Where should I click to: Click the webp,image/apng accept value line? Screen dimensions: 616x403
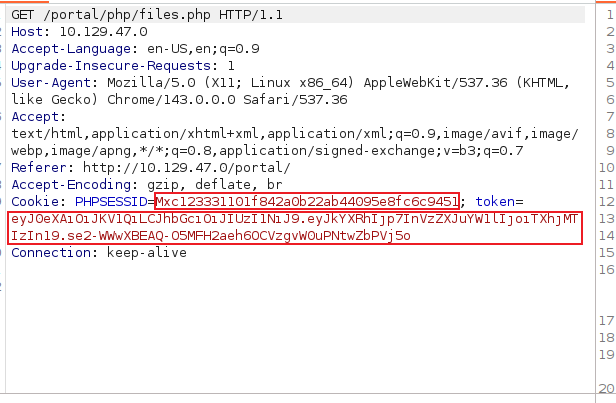point(267,150)
